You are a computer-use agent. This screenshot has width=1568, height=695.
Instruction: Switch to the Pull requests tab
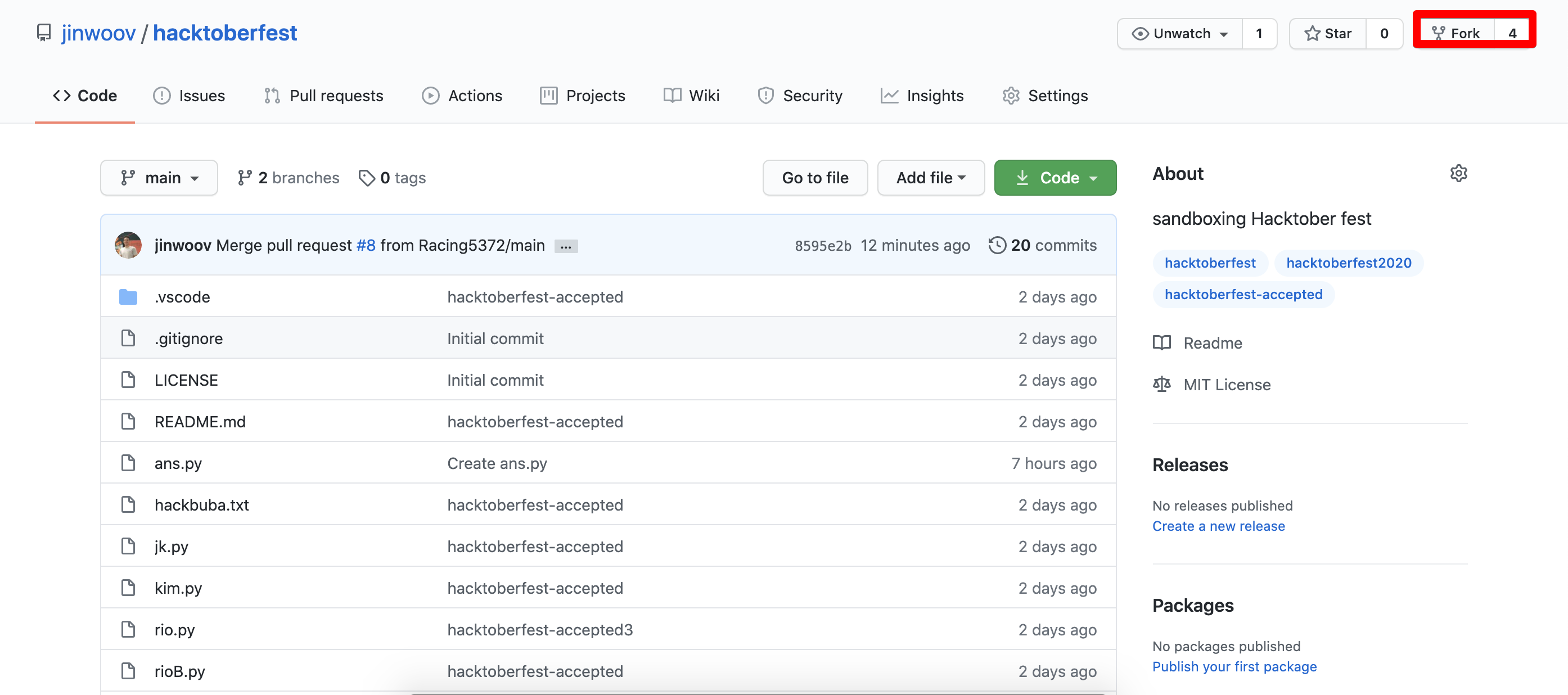pyautogui.click(x=323, y=96)
